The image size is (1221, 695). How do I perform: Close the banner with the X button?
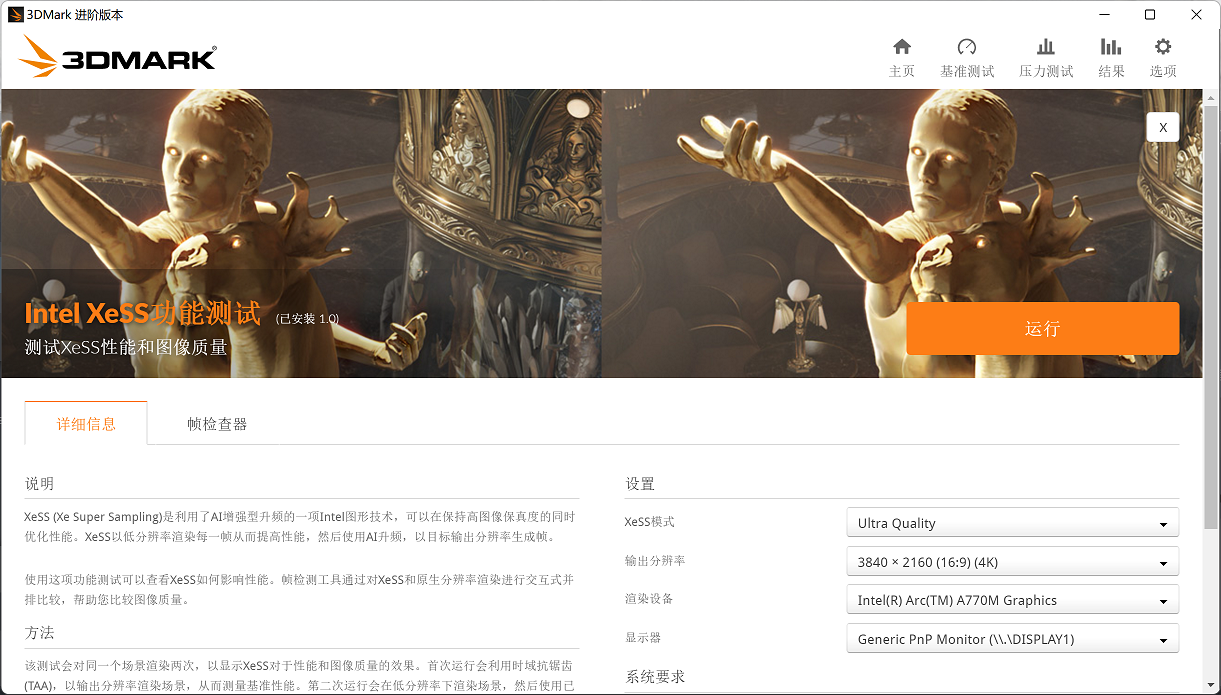(x=1162, y=127)
